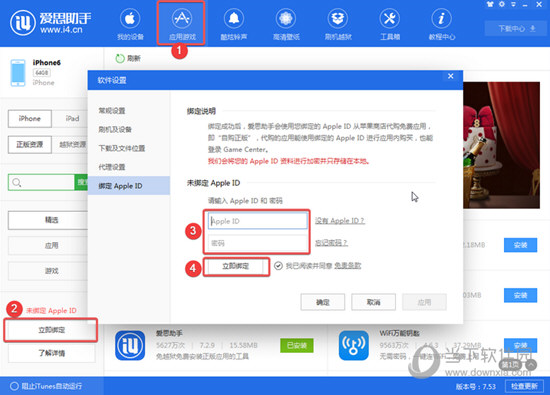Click 刷新 refresh icon
This screenshot has width=550, height=395.
120,59
